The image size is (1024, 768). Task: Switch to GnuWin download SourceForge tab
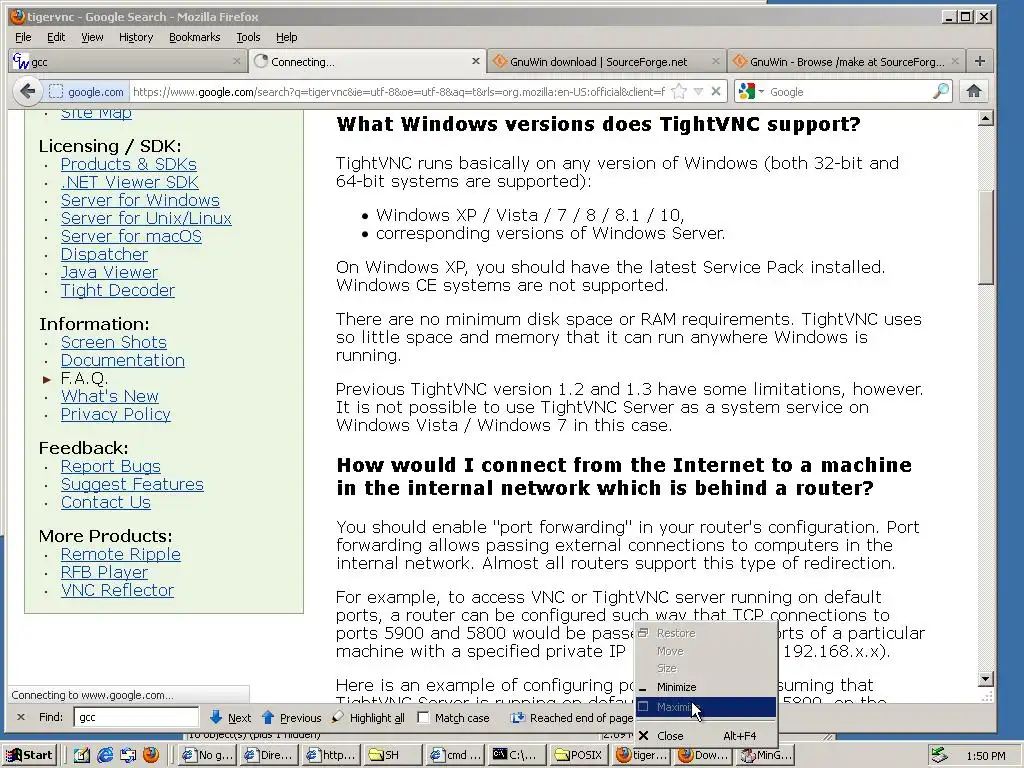pos(606,61)
